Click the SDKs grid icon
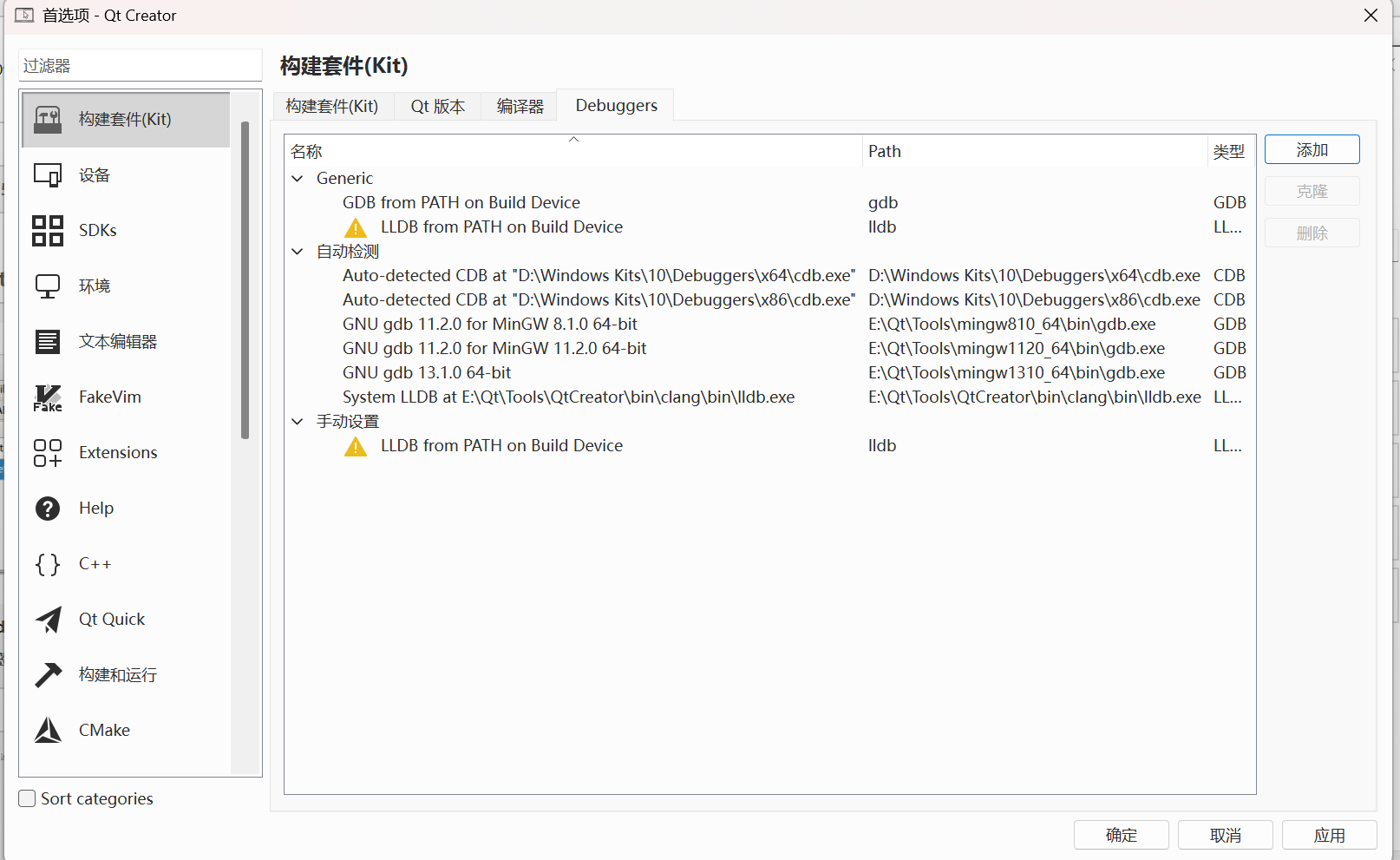The height and width of the screenshot is (860, 1400). tap(48, 231)
